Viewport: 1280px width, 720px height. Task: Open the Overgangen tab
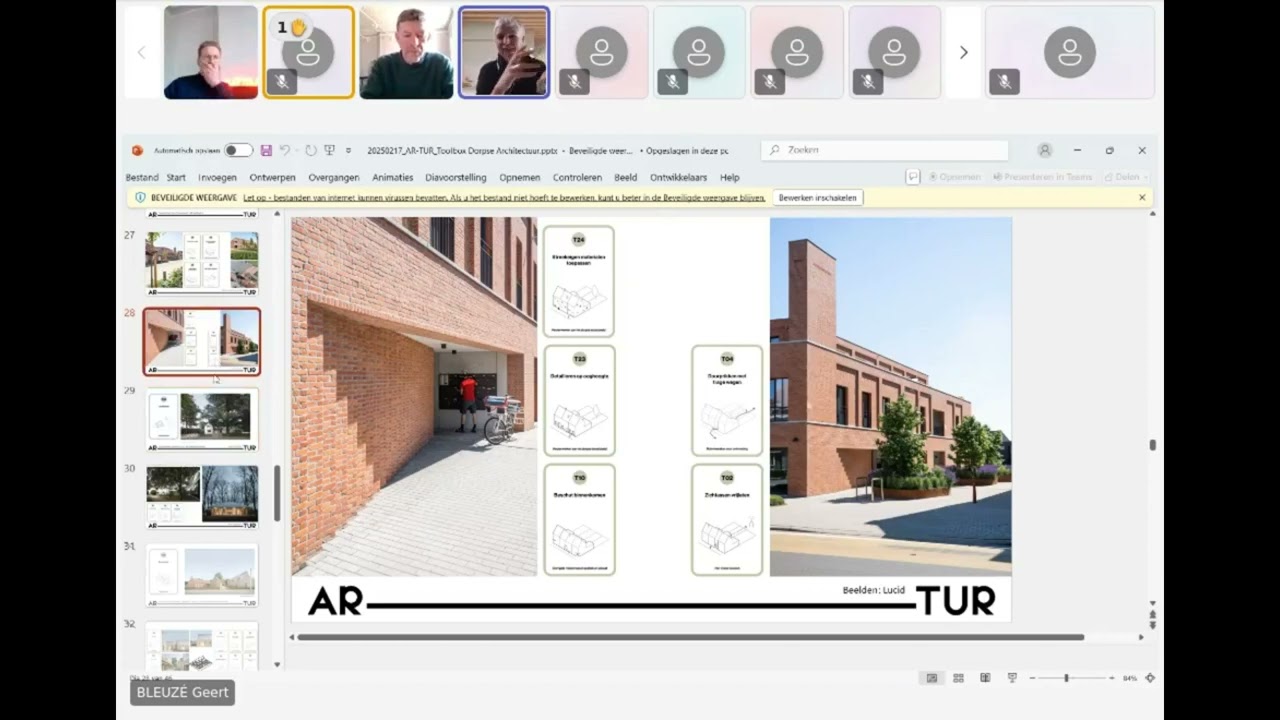click(334, 177)
